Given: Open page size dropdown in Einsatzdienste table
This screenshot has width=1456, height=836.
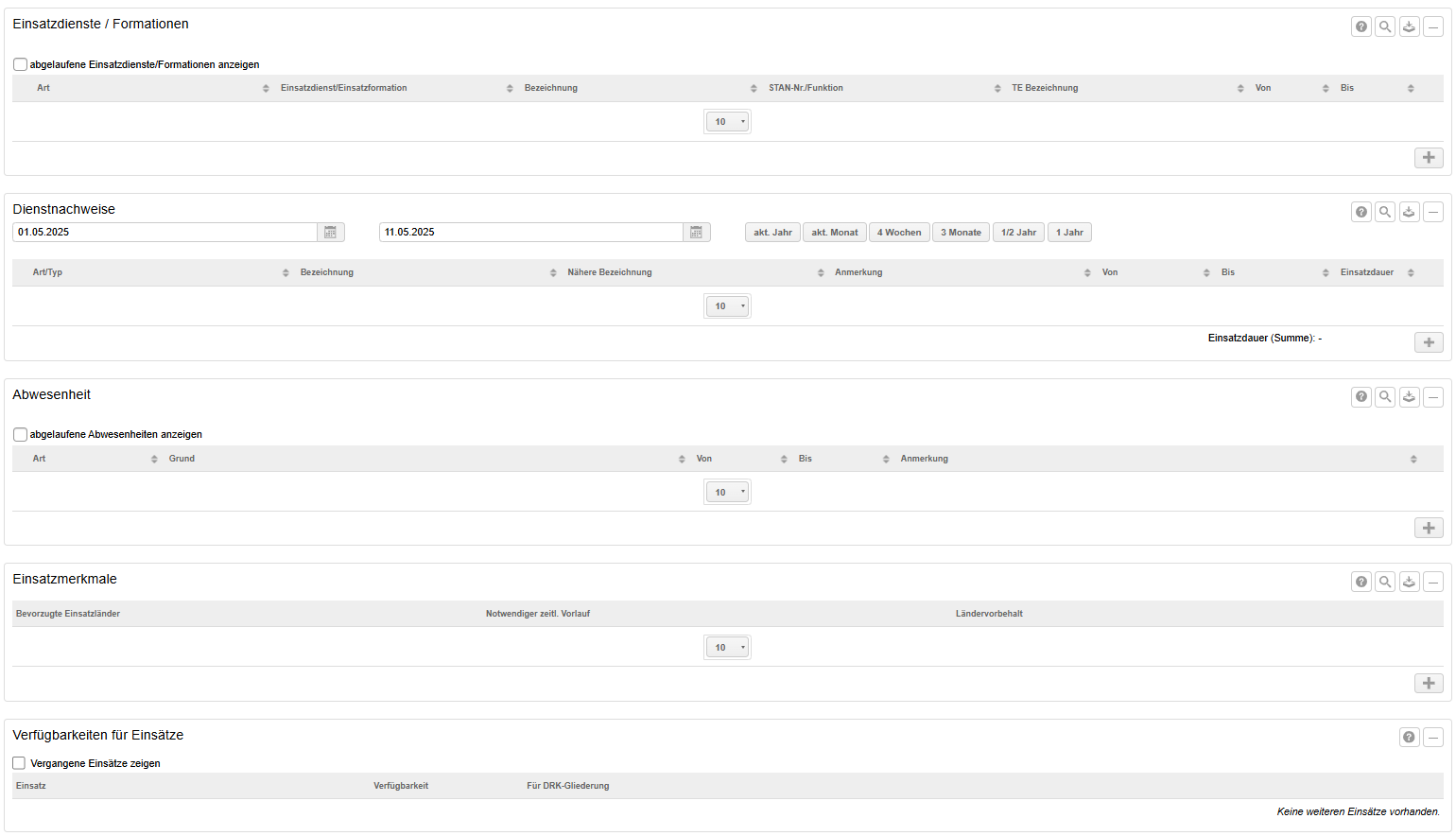Looking at the screenshot, I should click(x=727, y=122).
